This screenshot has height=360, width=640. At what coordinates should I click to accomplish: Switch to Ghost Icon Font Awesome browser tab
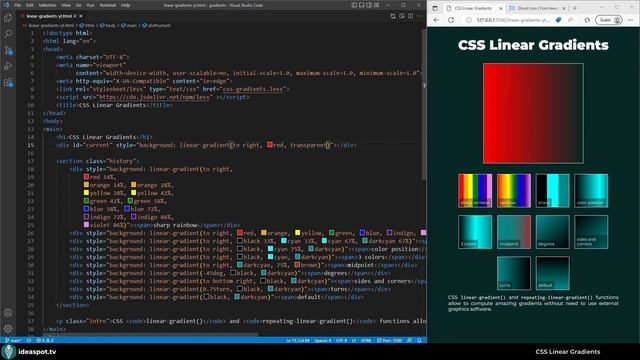(537, 8)
